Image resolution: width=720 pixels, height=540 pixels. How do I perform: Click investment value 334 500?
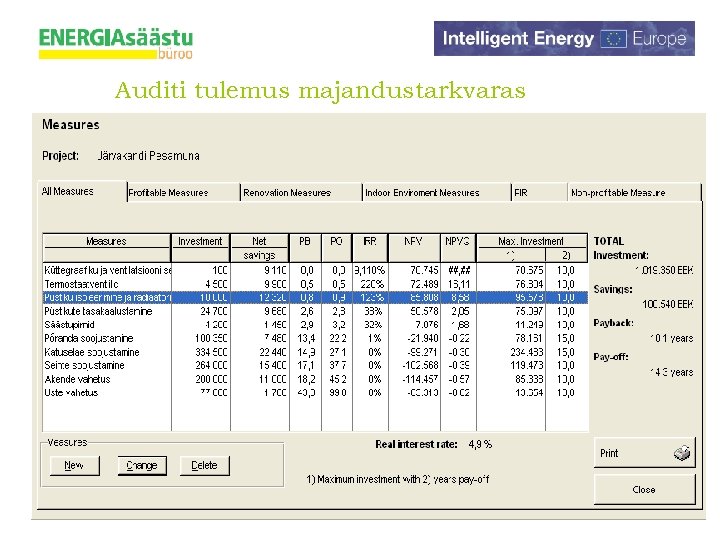tap(211, 352)
